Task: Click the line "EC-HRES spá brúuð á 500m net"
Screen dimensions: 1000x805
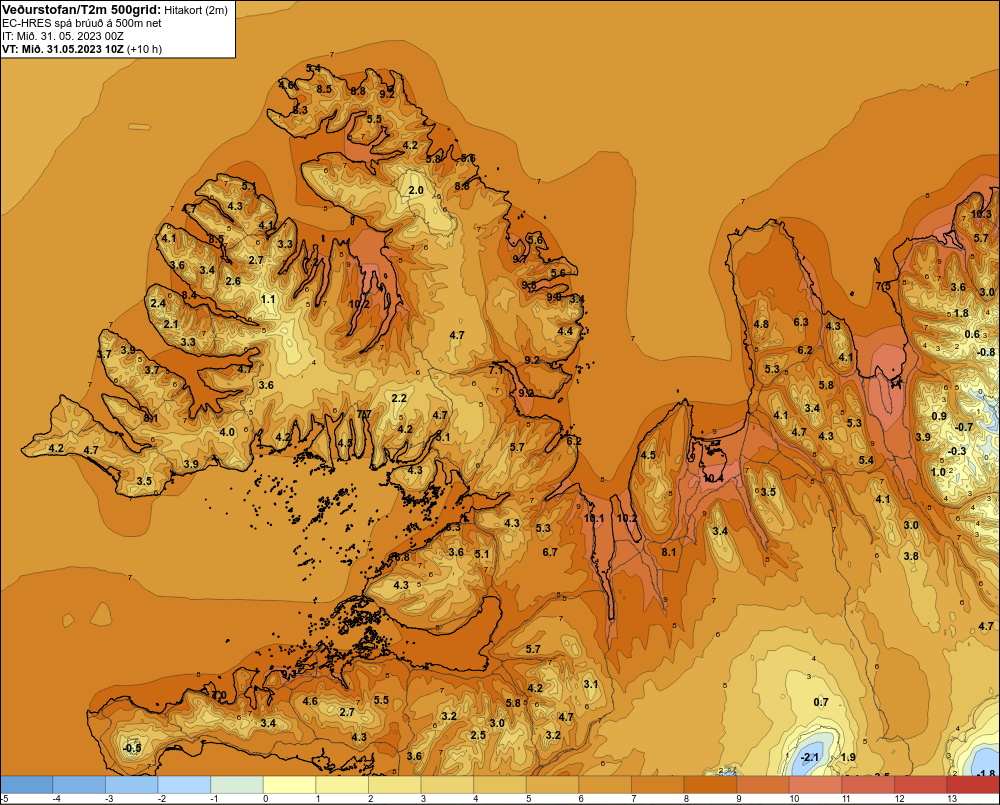Action: tap(82, 23)
